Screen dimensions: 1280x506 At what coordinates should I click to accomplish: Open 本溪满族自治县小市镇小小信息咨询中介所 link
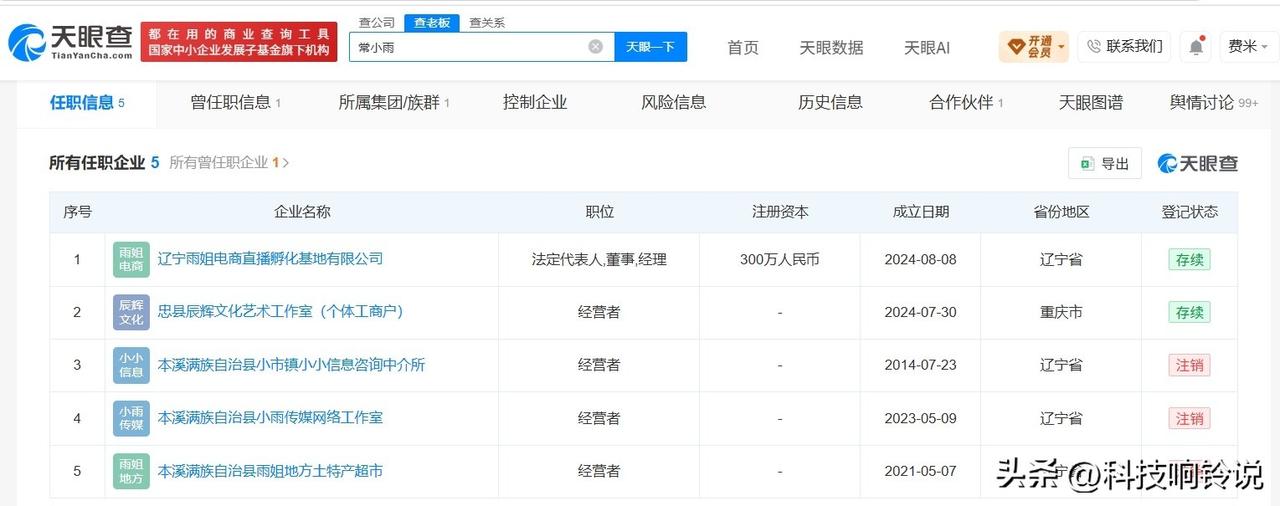[291, 365]
